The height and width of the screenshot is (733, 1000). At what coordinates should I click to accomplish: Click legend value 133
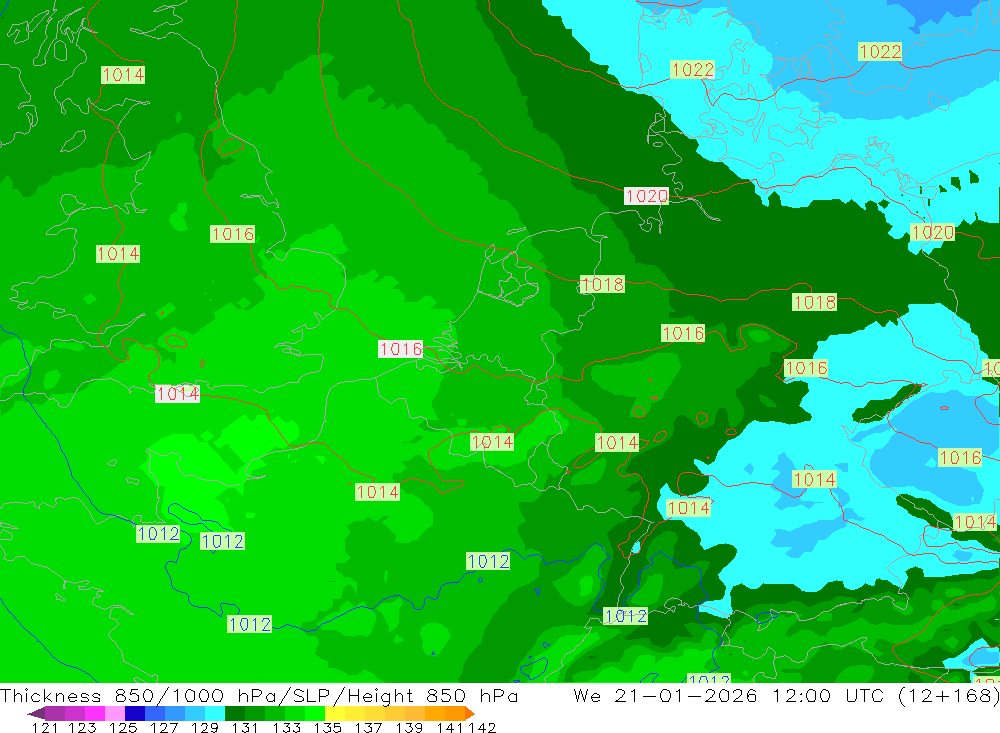(x=286, y=727)
